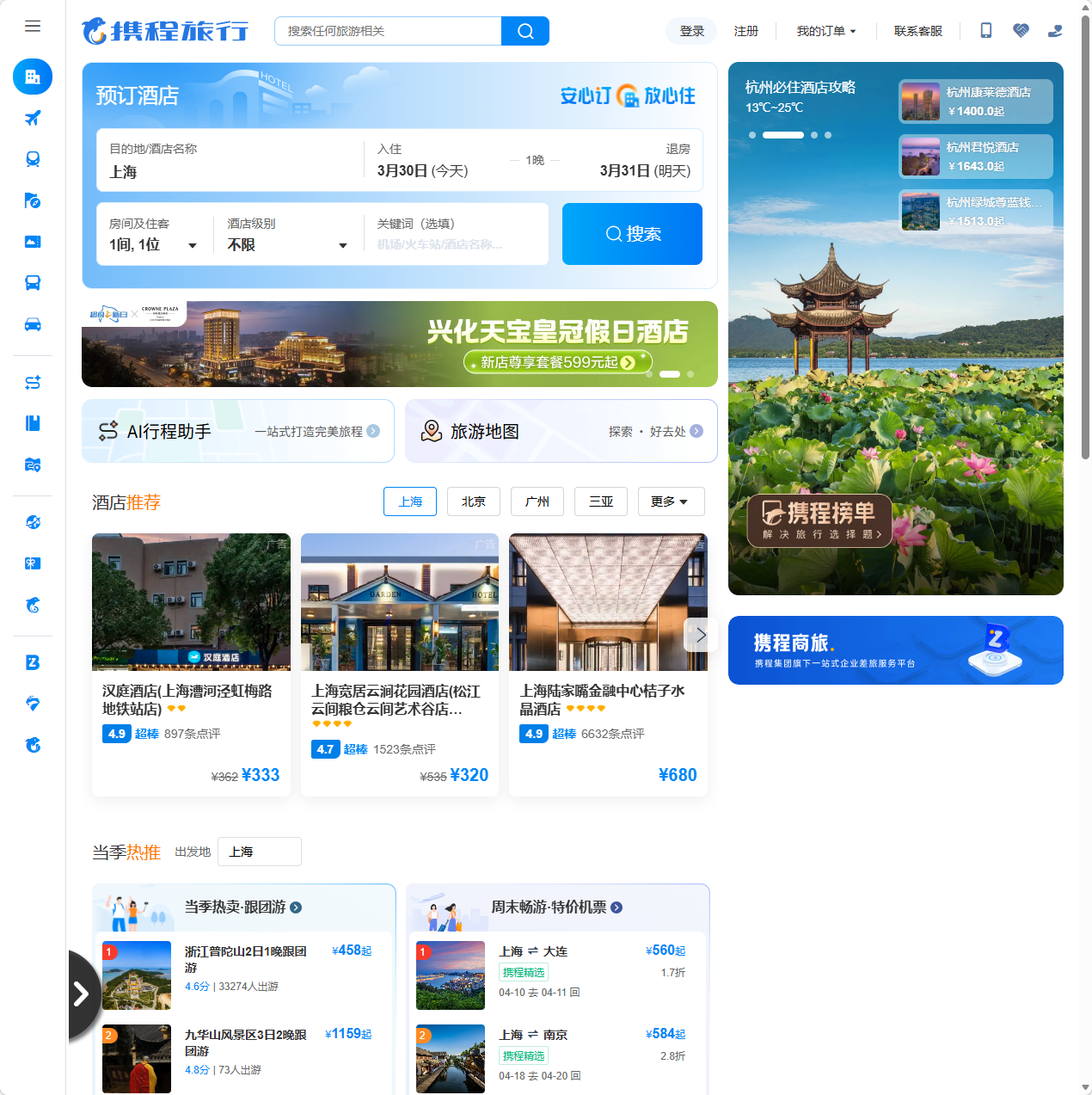Select the hotel booking icon in sidebar
Screen dimensions: 1092x1095
33,77
